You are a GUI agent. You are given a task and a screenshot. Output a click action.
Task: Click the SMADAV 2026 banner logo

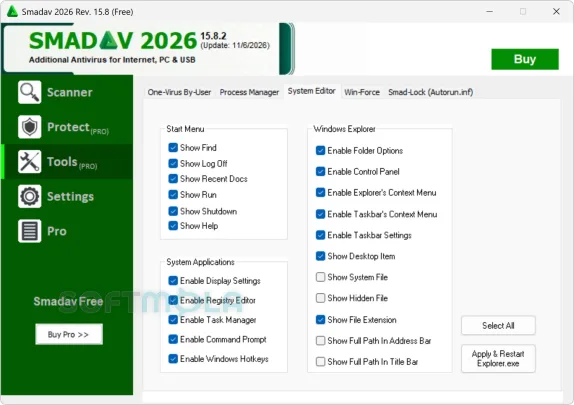click(x=113, y=40)
